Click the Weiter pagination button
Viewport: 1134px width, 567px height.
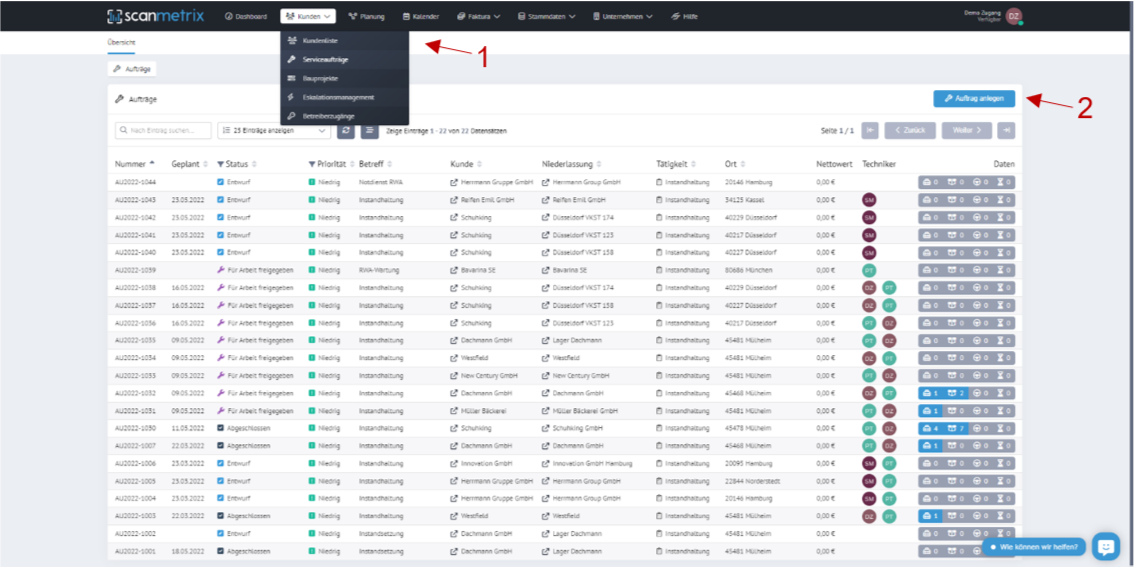[x=966, y=130]
